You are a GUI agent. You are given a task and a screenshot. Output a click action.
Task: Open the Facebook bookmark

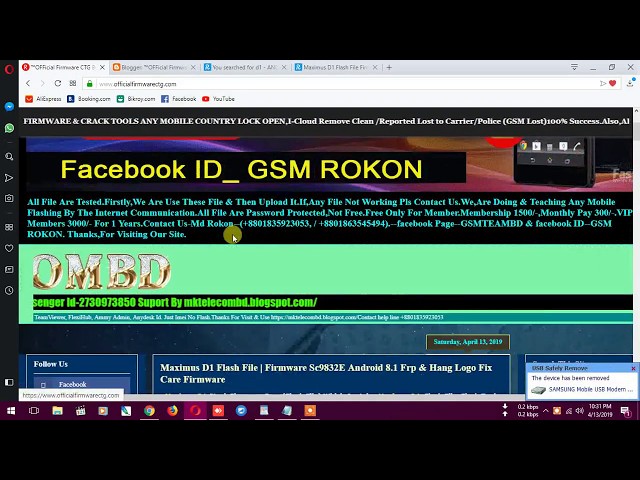pos(179,99)
